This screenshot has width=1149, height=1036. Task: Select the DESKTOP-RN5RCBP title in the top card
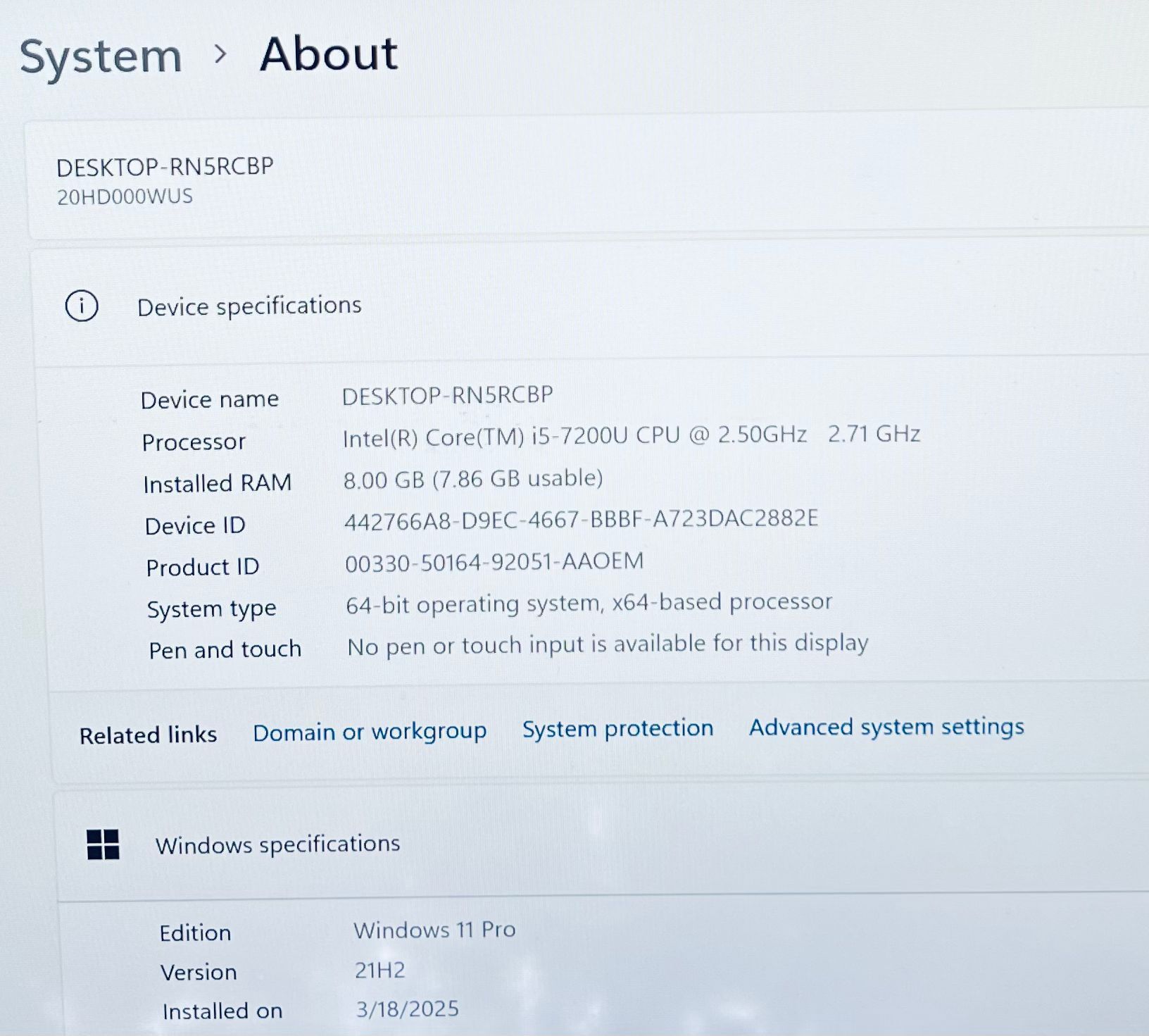click(165, 167)
